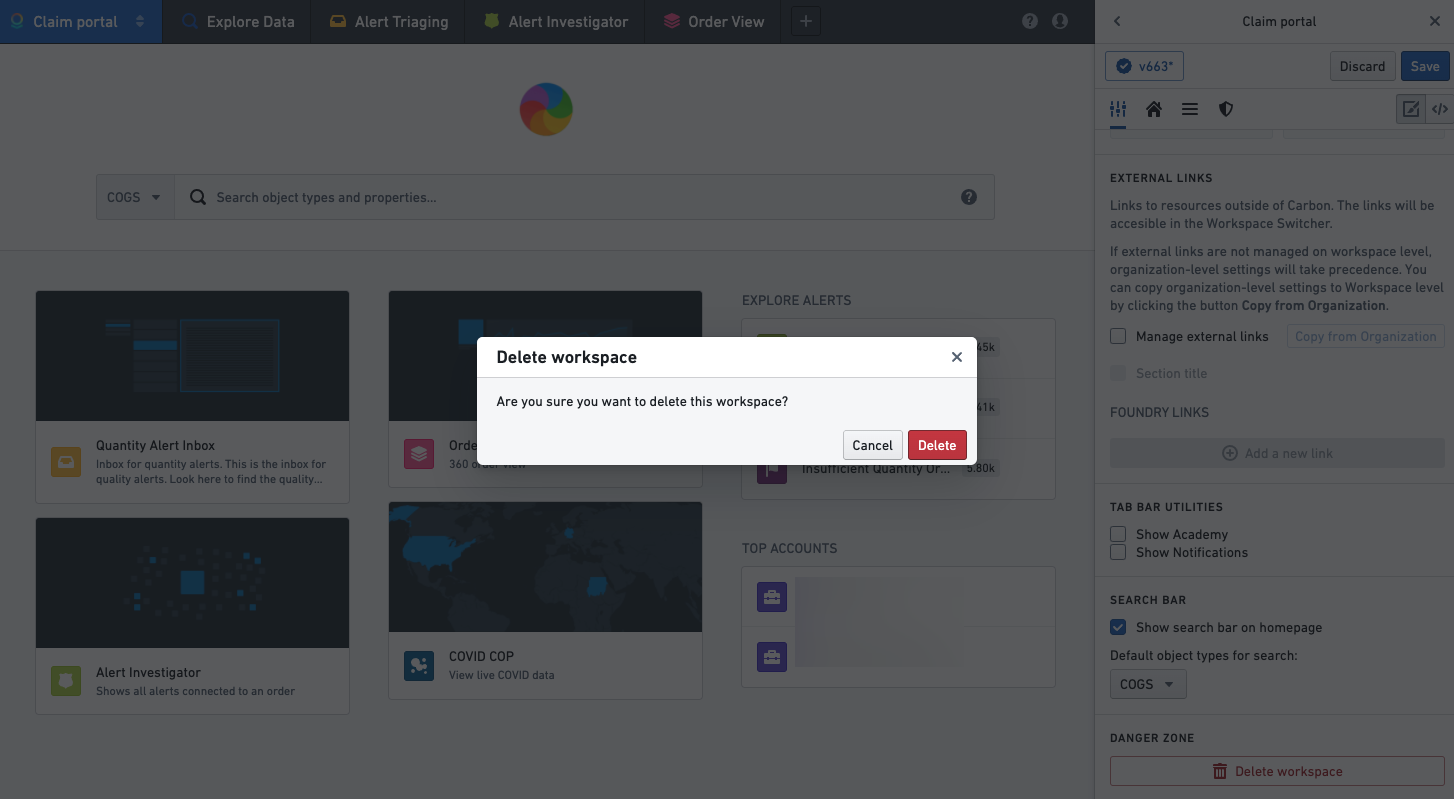Viewport: 1454px width, 799px height.
Task: Enable the Manage external links checkbox
Action: tap(1118, 336)
